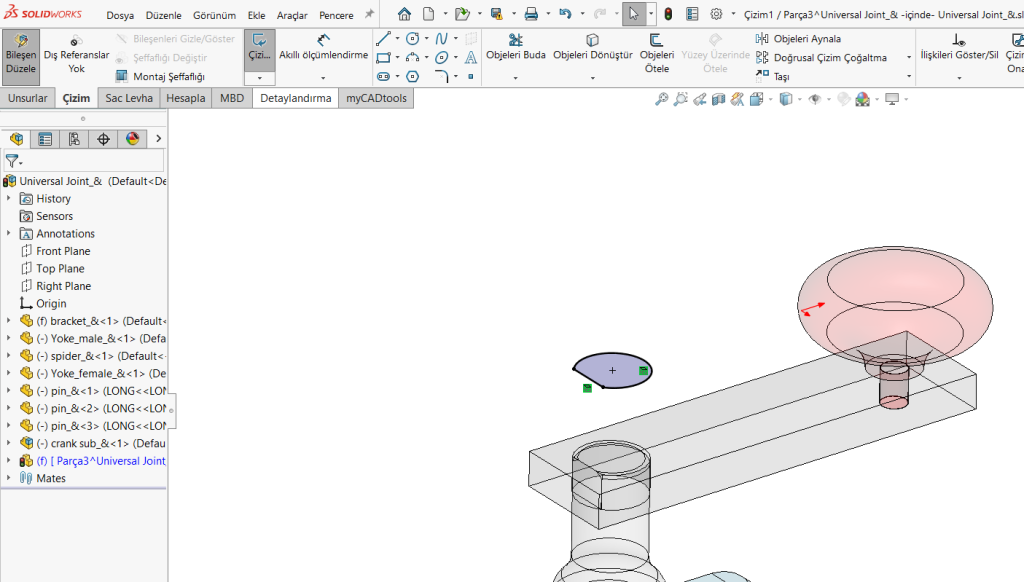Open the DisplayManager appearance tab
Screen dimensions: 1024x582
[132, 139]
